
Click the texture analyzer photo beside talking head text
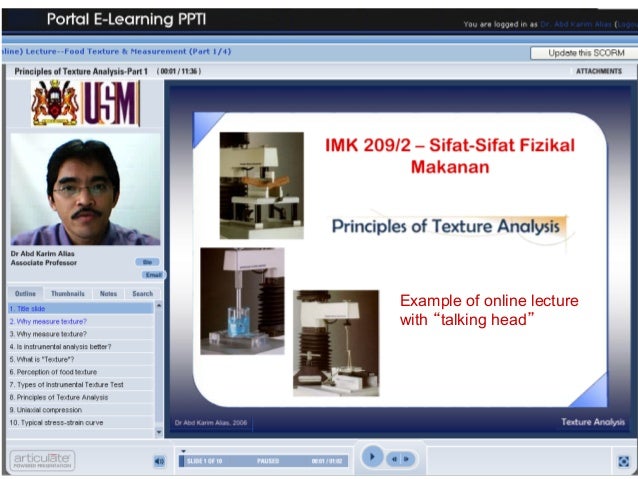336,343
